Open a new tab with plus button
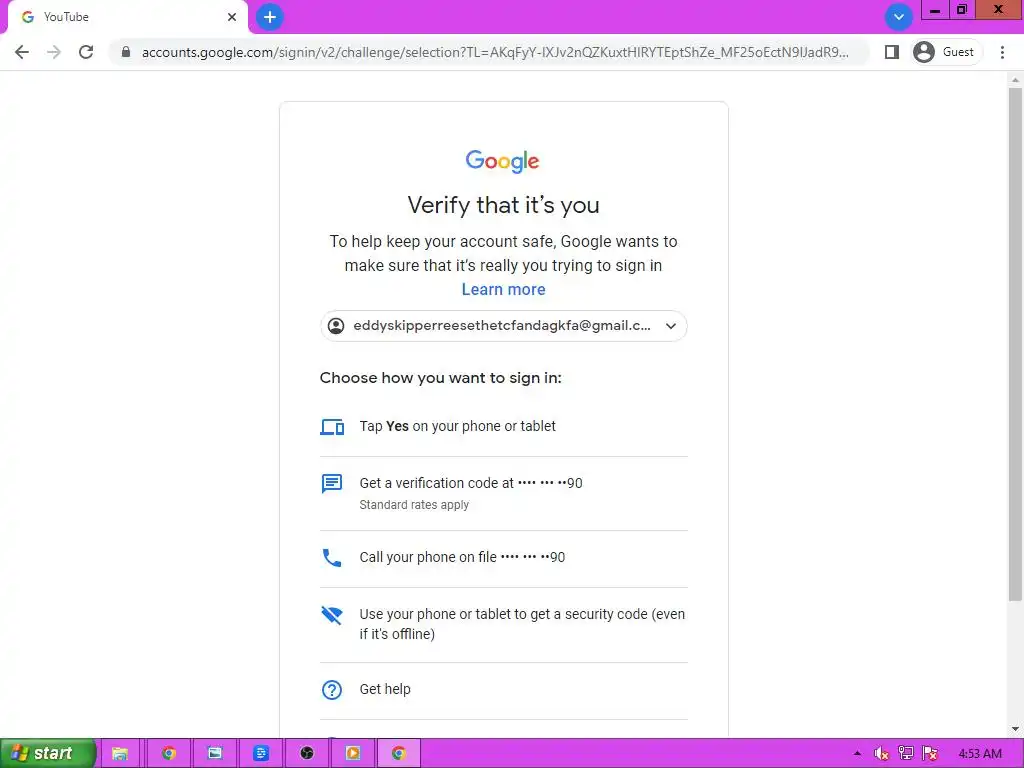1024x768 pixels. tap(270, 17)
